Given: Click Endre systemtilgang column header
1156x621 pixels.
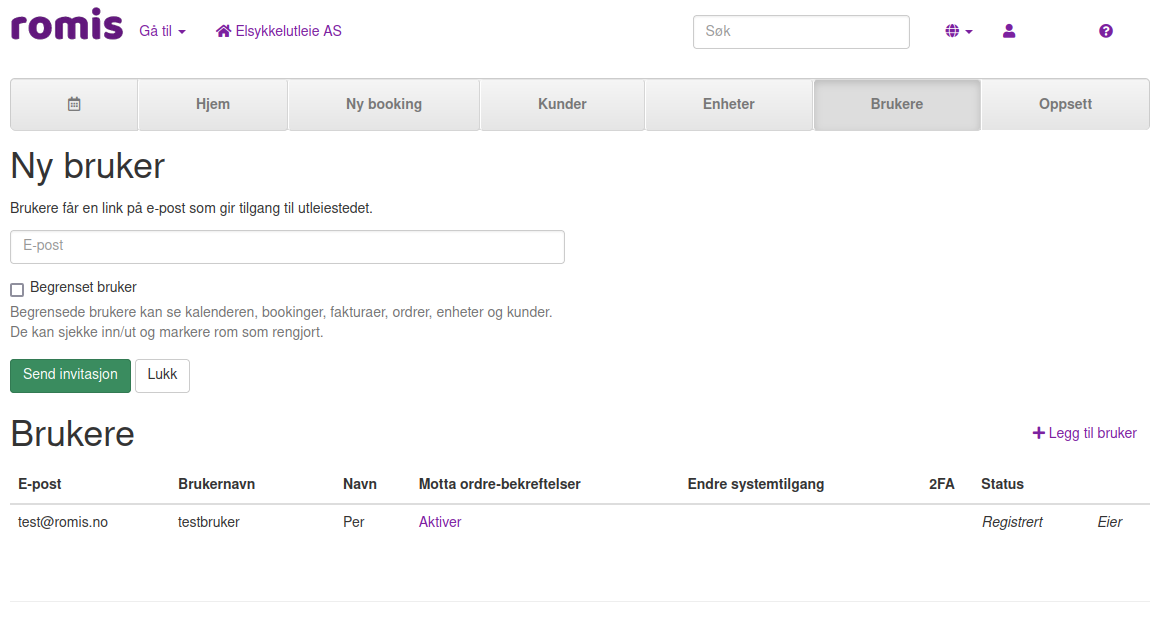Looking at the screenshot, I should [756, 484].
